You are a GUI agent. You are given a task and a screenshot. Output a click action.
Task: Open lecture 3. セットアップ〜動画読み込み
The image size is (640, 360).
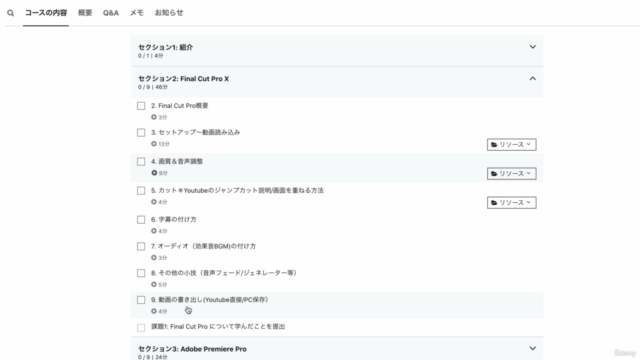[x=196, y=132]
